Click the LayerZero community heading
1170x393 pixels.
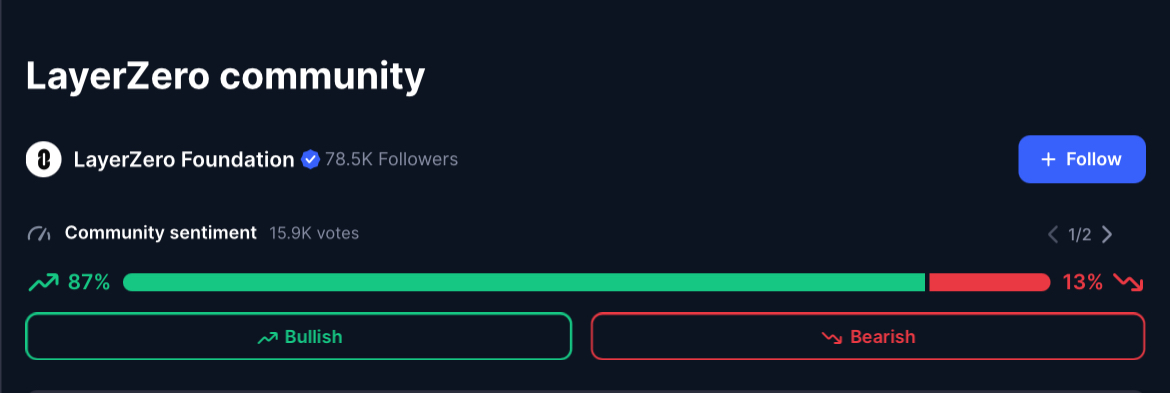point(225,77)
